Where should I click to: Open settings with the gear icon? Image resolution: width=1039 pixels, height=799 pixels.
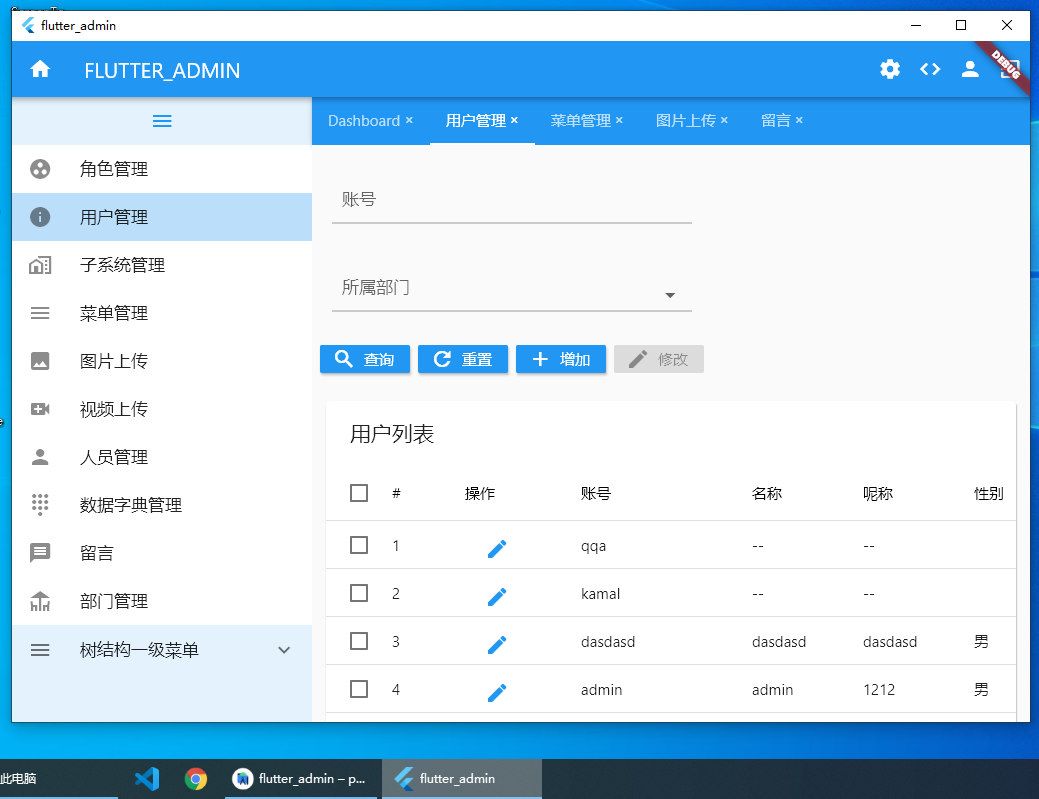pyautogui.click(x=890, y=69)
